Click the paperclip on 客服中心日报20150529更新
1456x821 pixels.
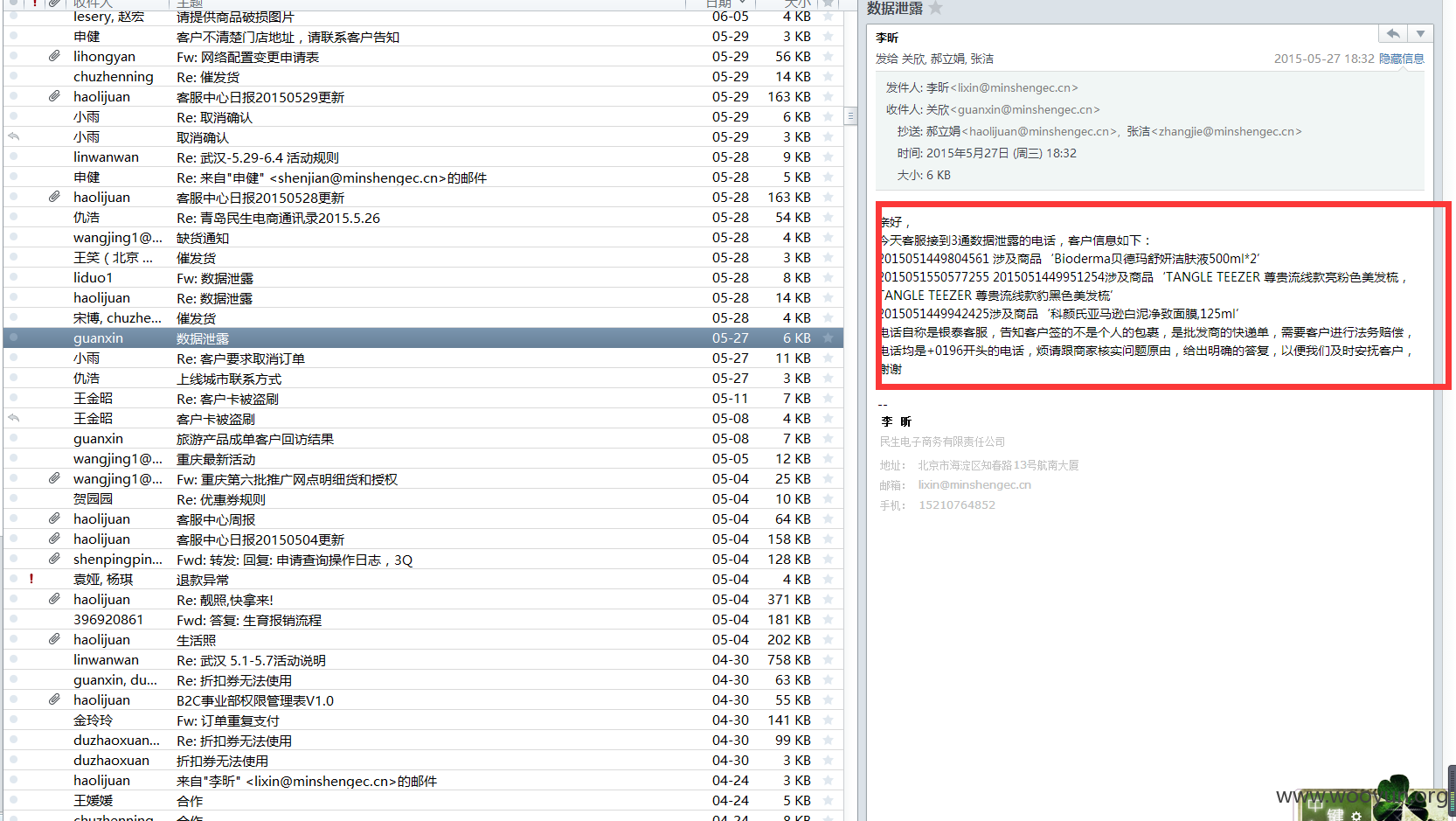tap(54, 96)
